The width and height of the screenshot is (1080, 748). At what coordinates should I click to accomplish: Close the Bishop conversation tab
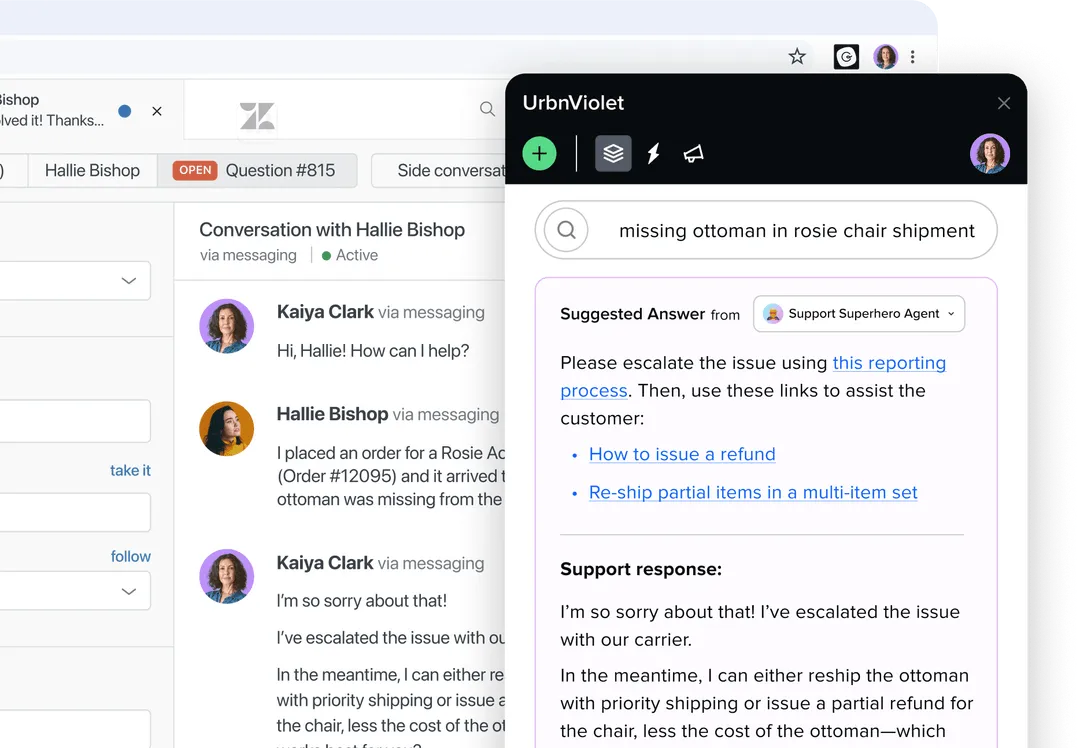[157, 111]
